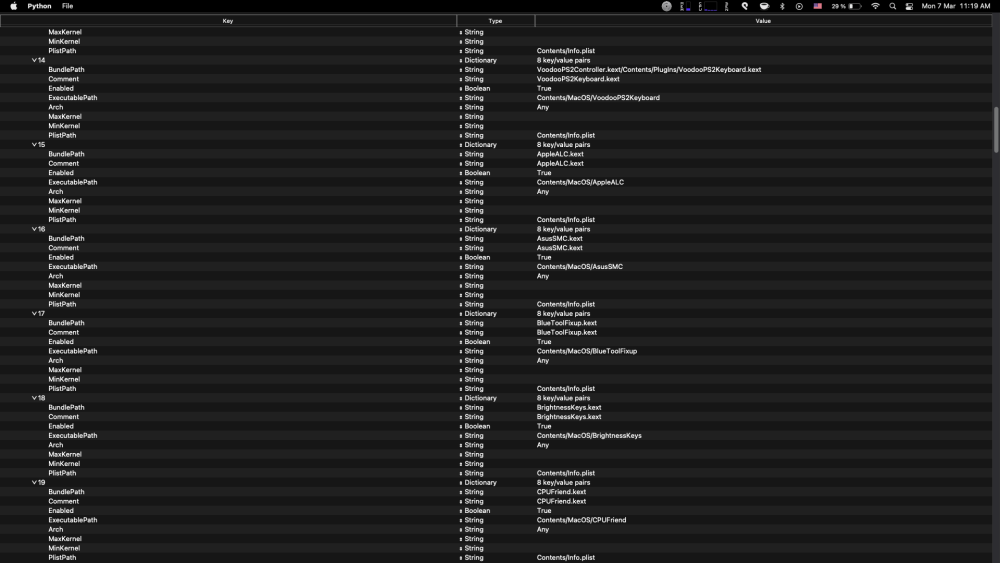Image resolution: width=1000 pixels, height=563 pixels.
Task: Change type of entry 14 Dictionary
Action: point(478,60)
